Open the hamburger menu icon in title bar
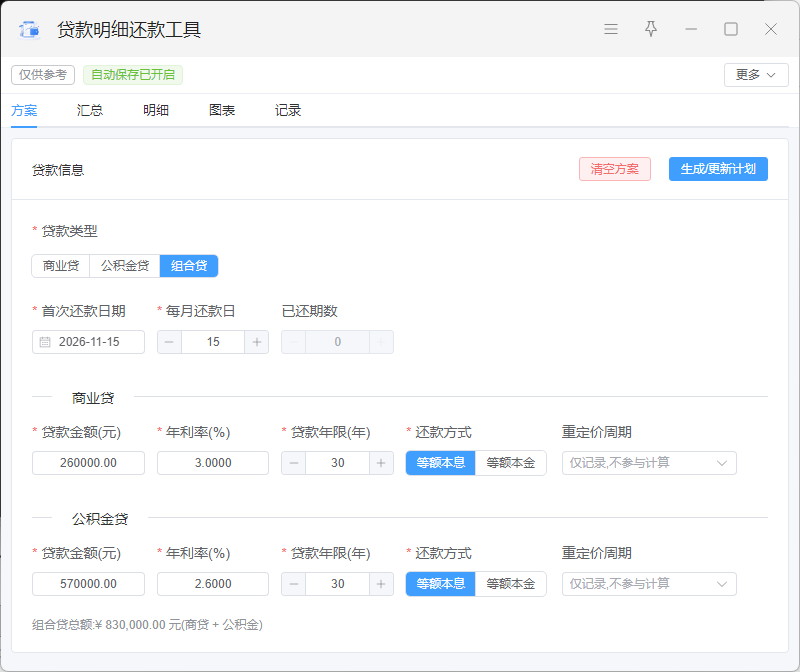This screenshot has height=672, width=800. point(611,29)
